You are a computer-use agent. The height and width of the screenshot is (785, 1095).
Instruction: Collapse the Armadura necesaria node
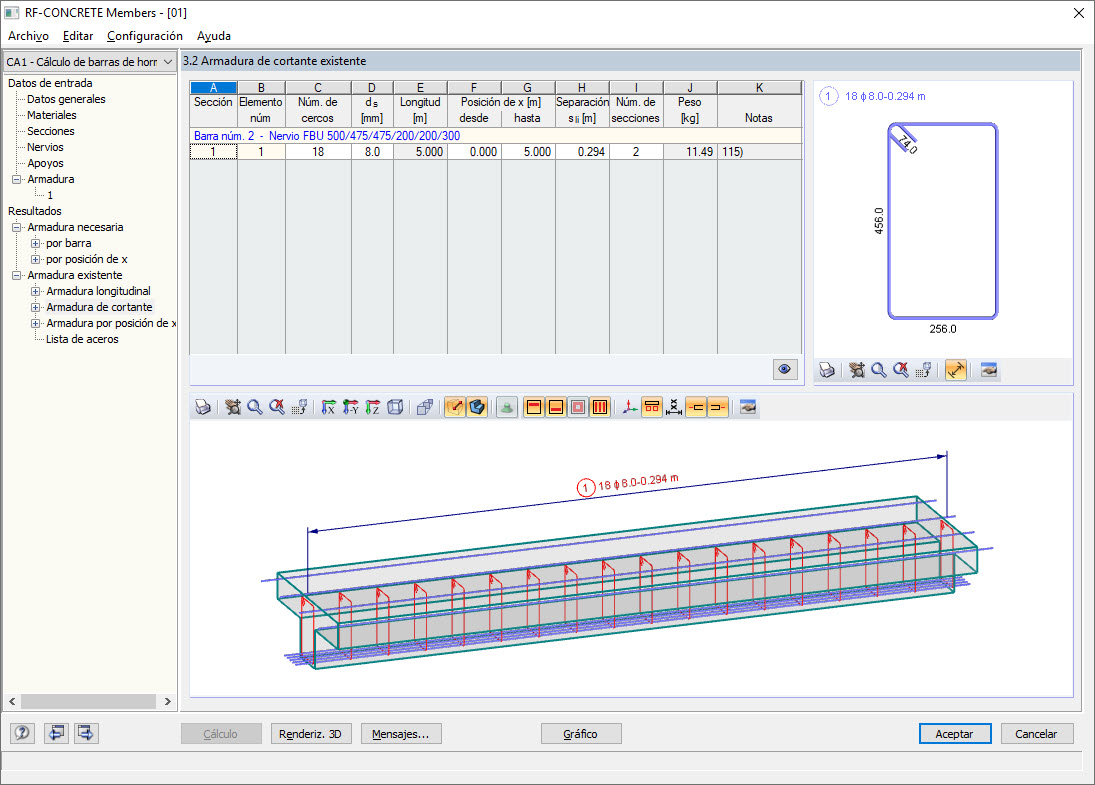pos(17,228)
